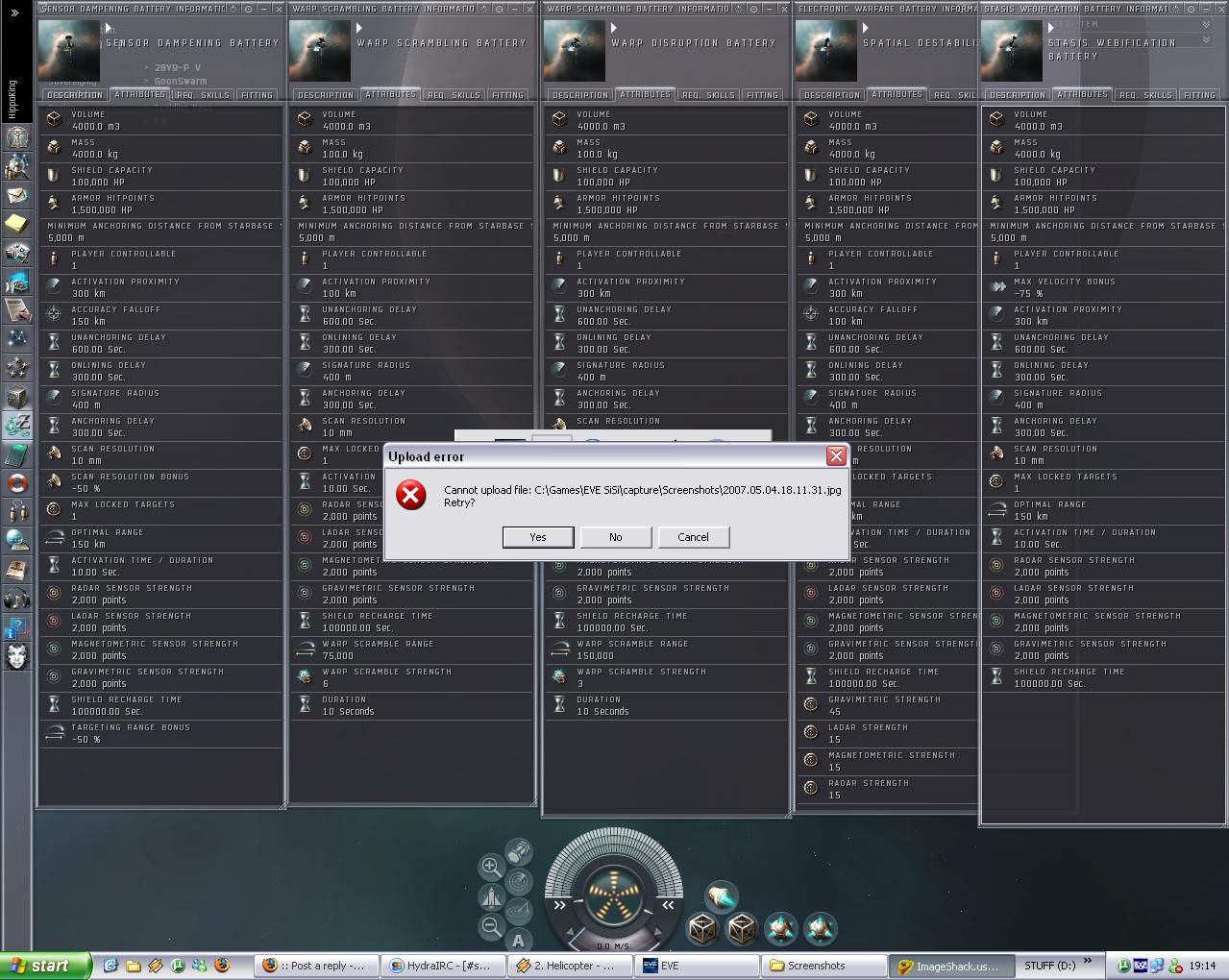
Task: Click the zoom-out magnifier on the ship HUD
Action: click(x=491, y=926)
